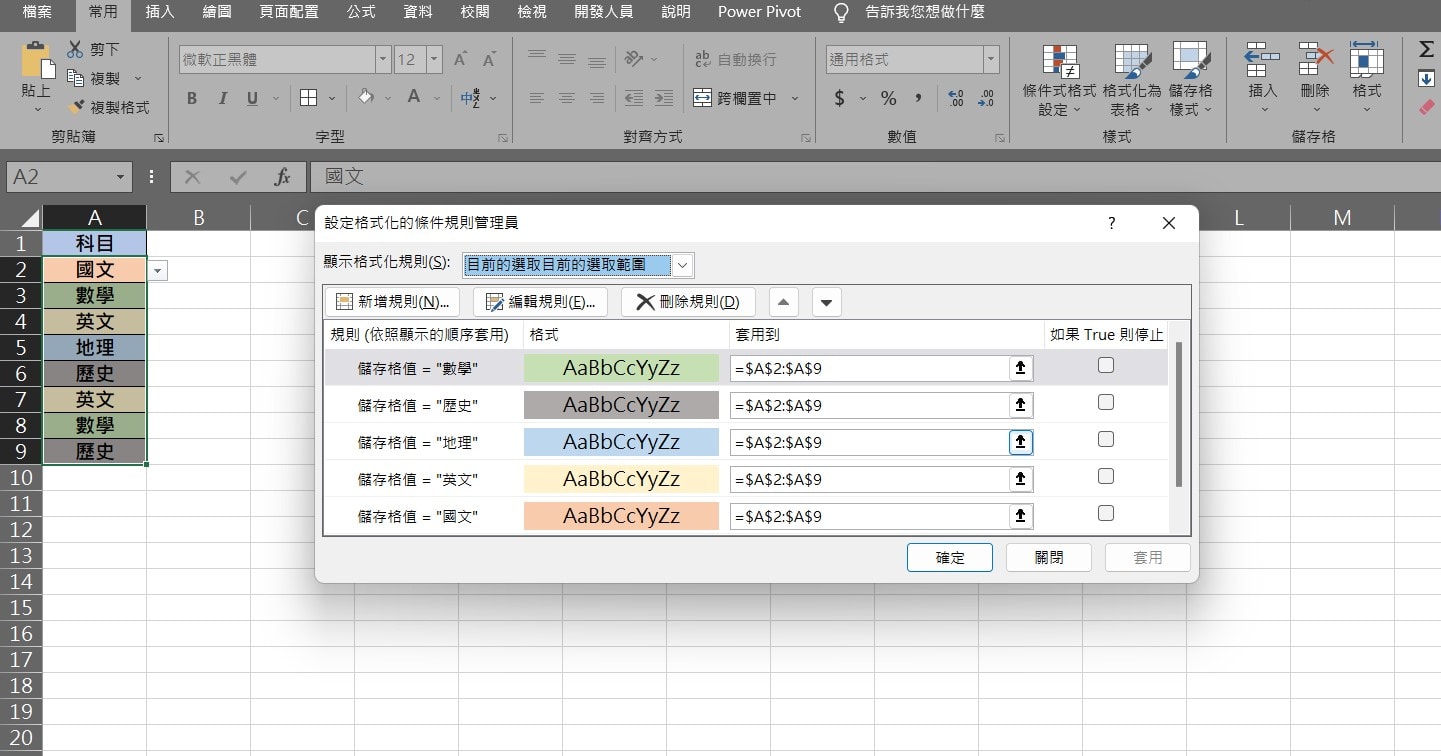This screenshot has height=756, width=1441.
Task: Click the Wrap Text icon
Action: click(702, 60)
